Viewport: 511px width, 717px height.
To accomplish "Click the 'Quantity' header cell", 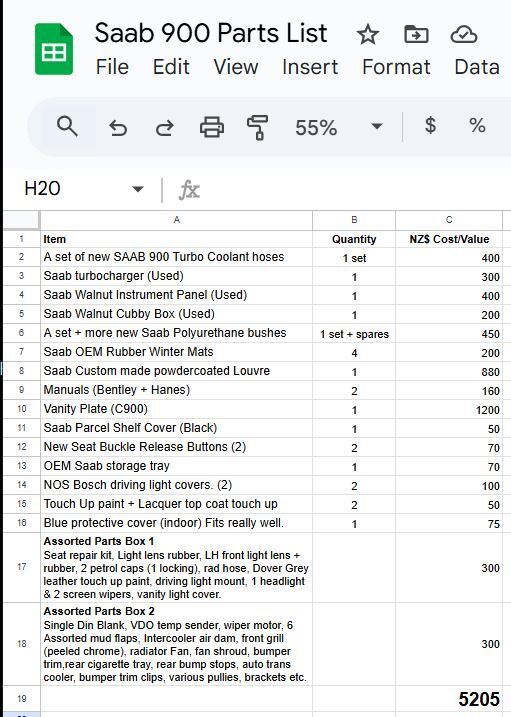I will coord(354,239).
